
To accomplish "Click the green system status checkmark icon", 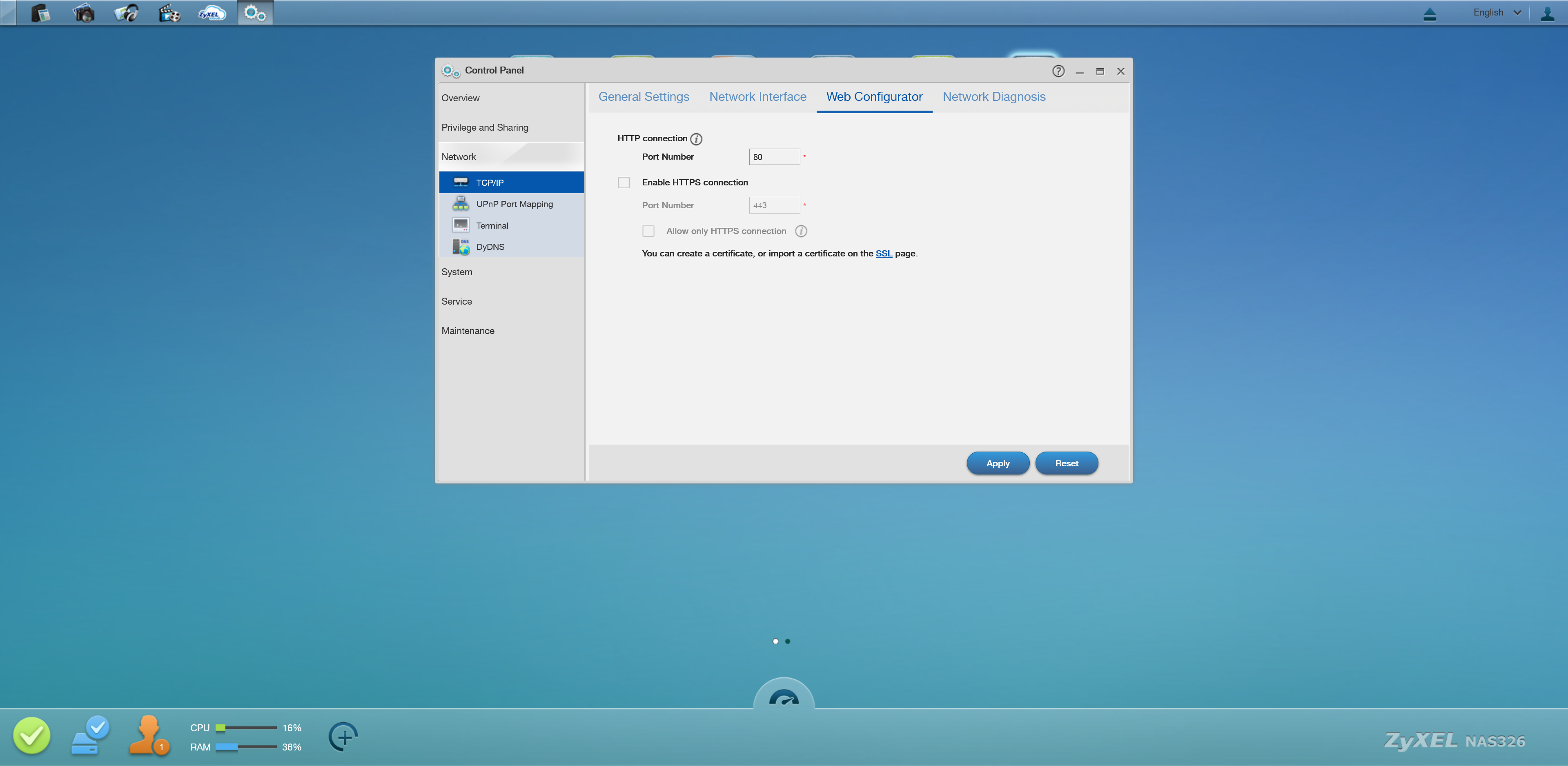I will coord(32,735).
